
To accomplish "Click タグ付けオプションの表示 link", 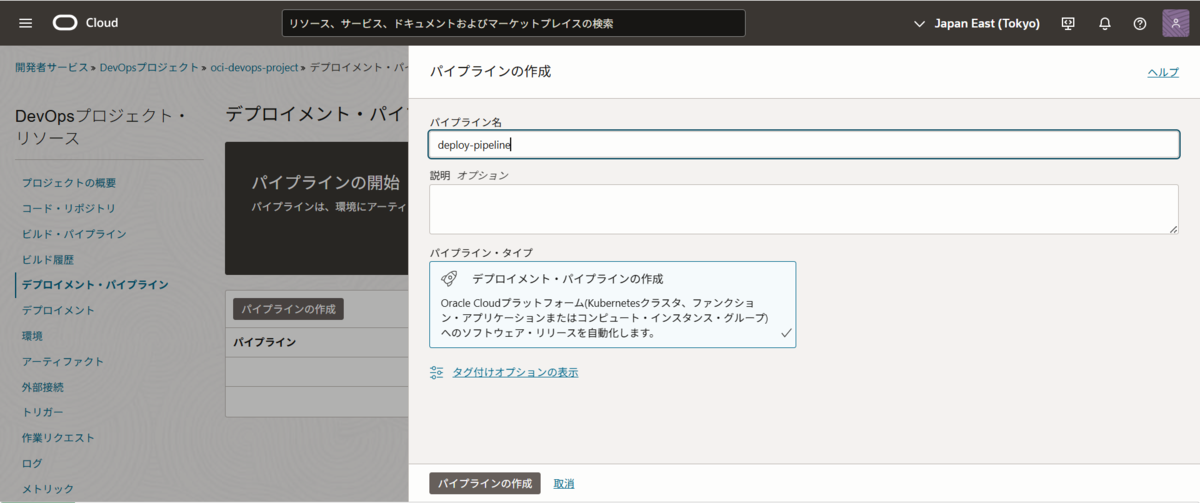I will pos(515,372).
